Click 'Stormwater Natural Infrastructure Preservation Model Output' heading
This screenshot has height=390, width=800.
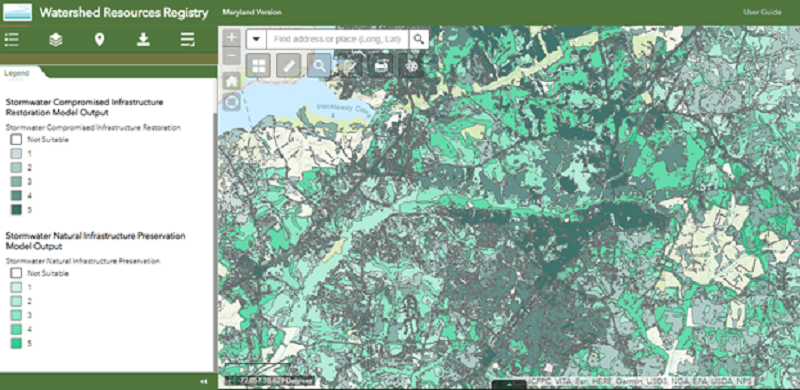click(95, 241)
